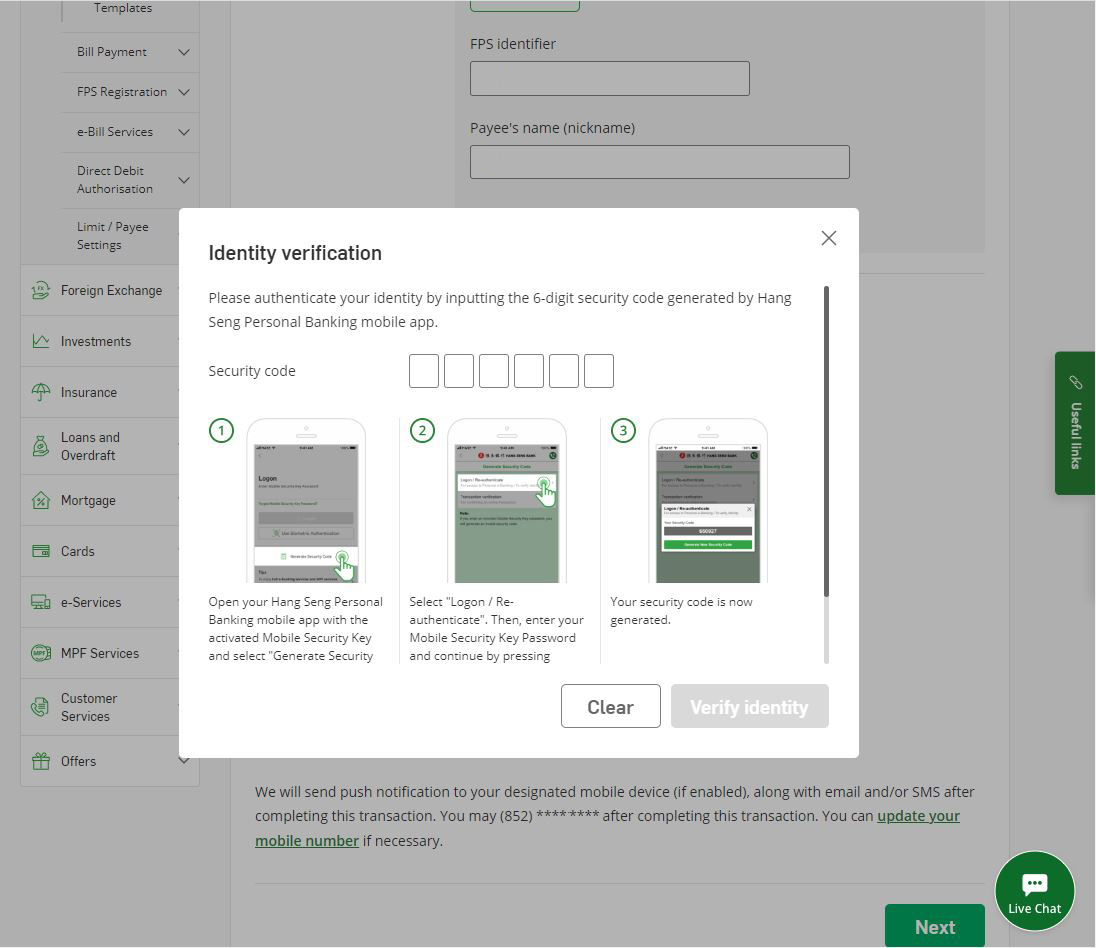The width and height of the screenshot is (1096, 948).
Task: Expand the e-Bill Services chevron
Action: point(184,131)
